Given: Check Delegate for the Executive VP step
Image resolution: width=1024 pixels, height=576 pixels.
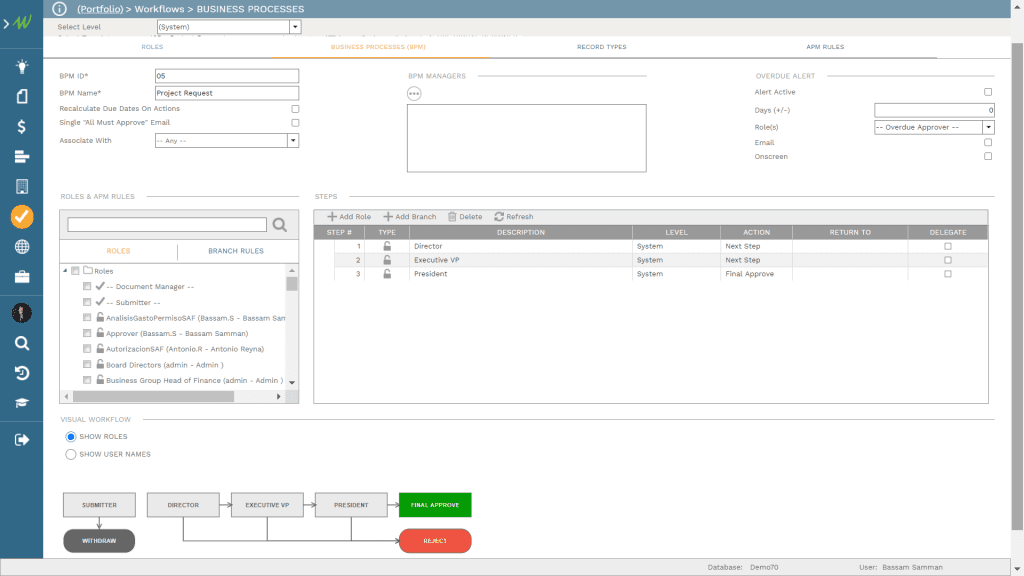Looking at the screenshot, I should tap(948, 260).
